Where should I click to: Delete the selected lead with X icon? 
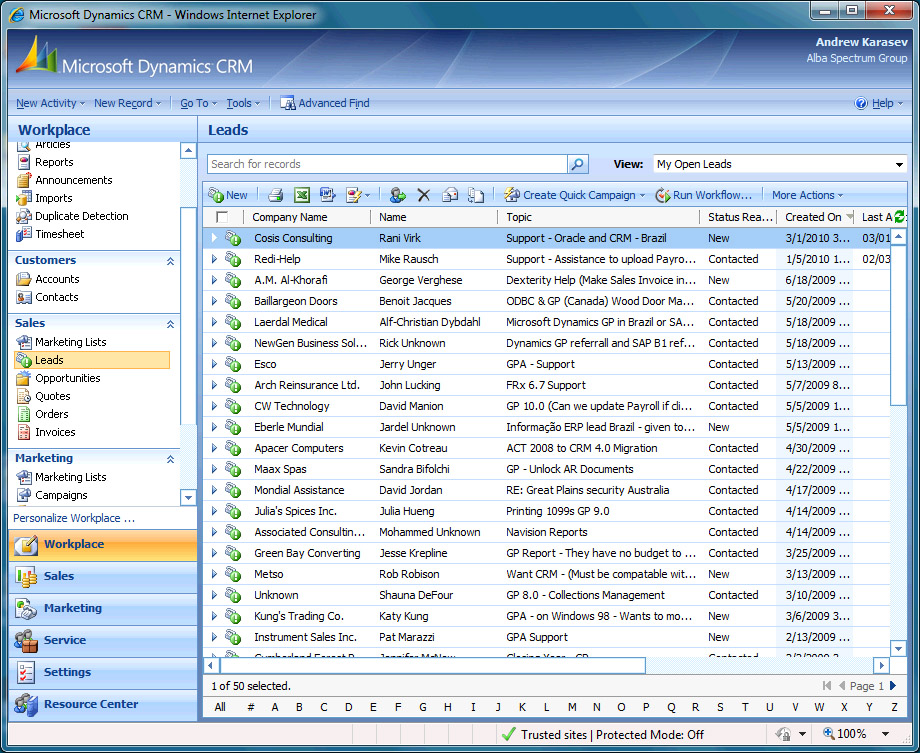[424, 195]
